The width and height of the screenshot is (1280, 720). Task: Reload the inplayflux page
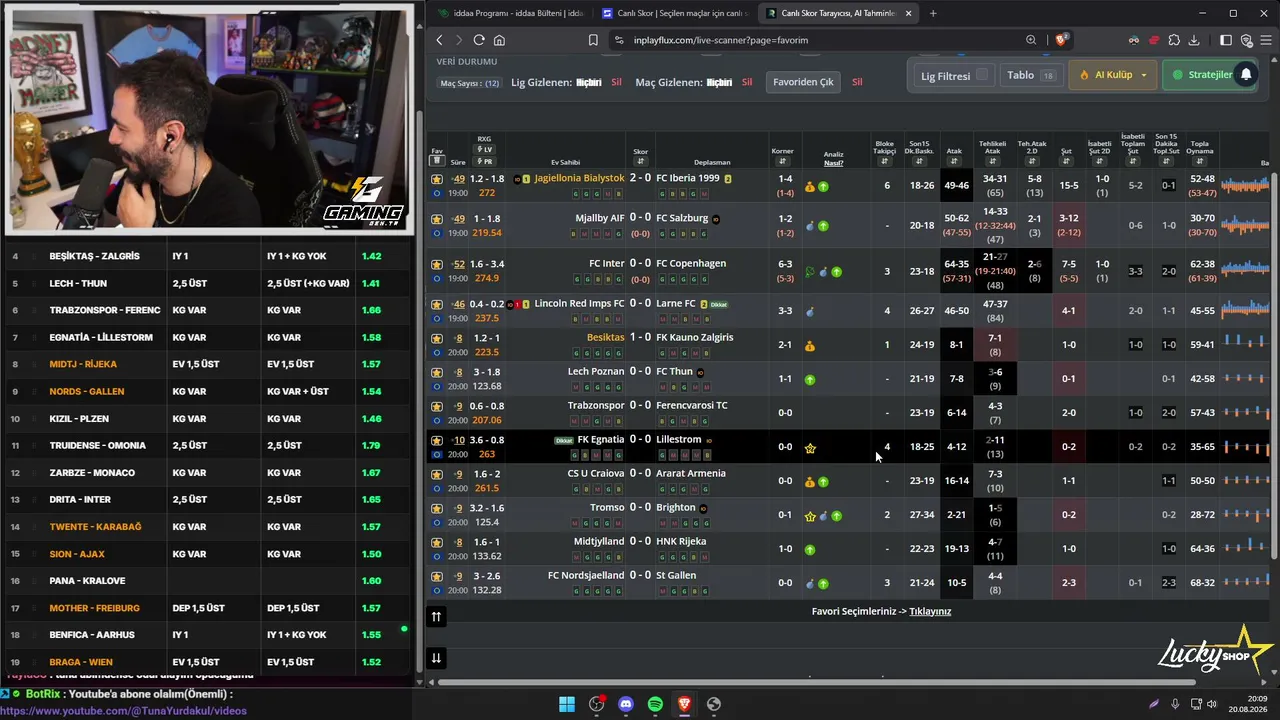click(479, 40)
